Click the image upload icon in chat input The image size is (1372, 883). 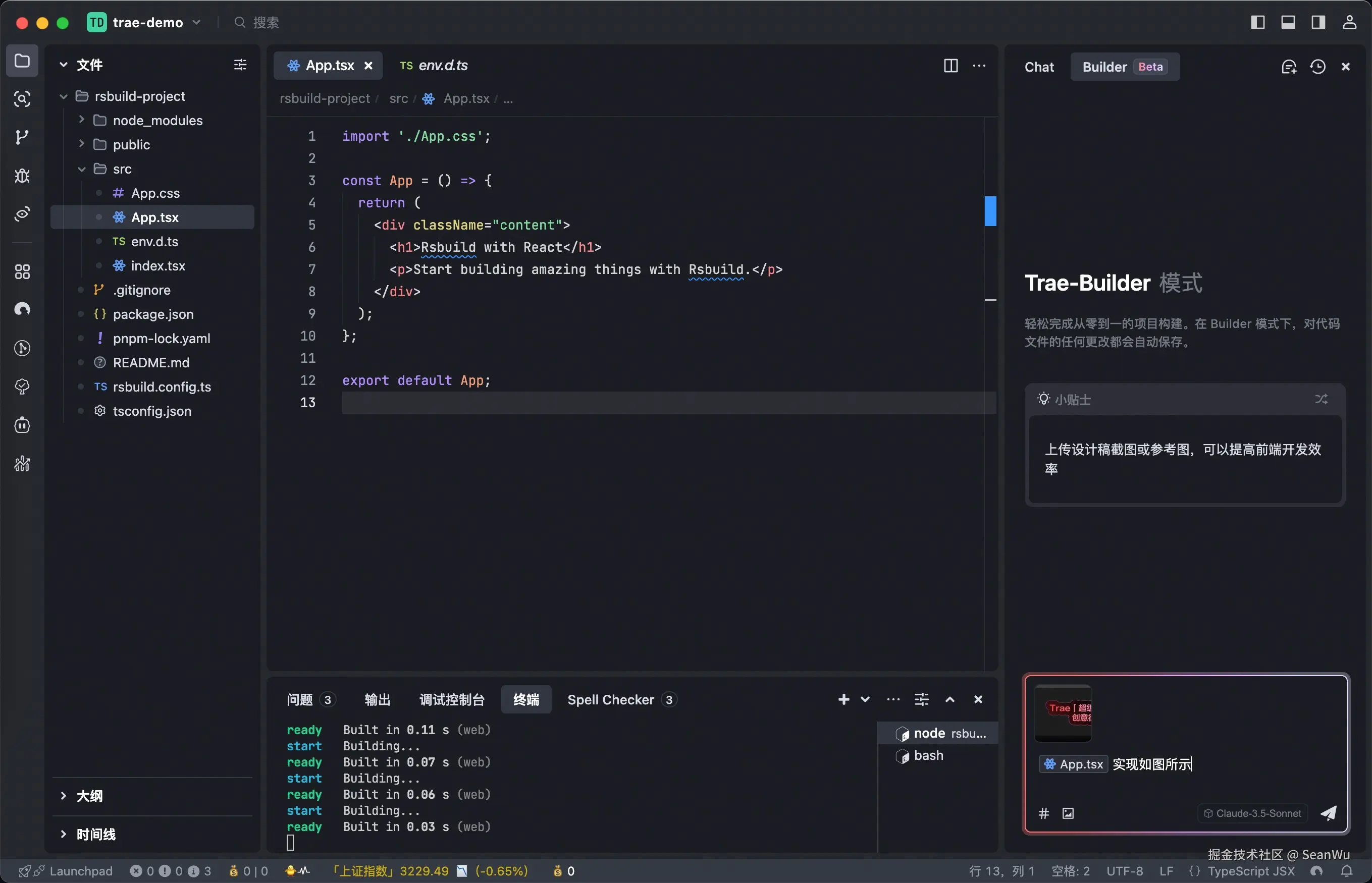(1068, 813)
